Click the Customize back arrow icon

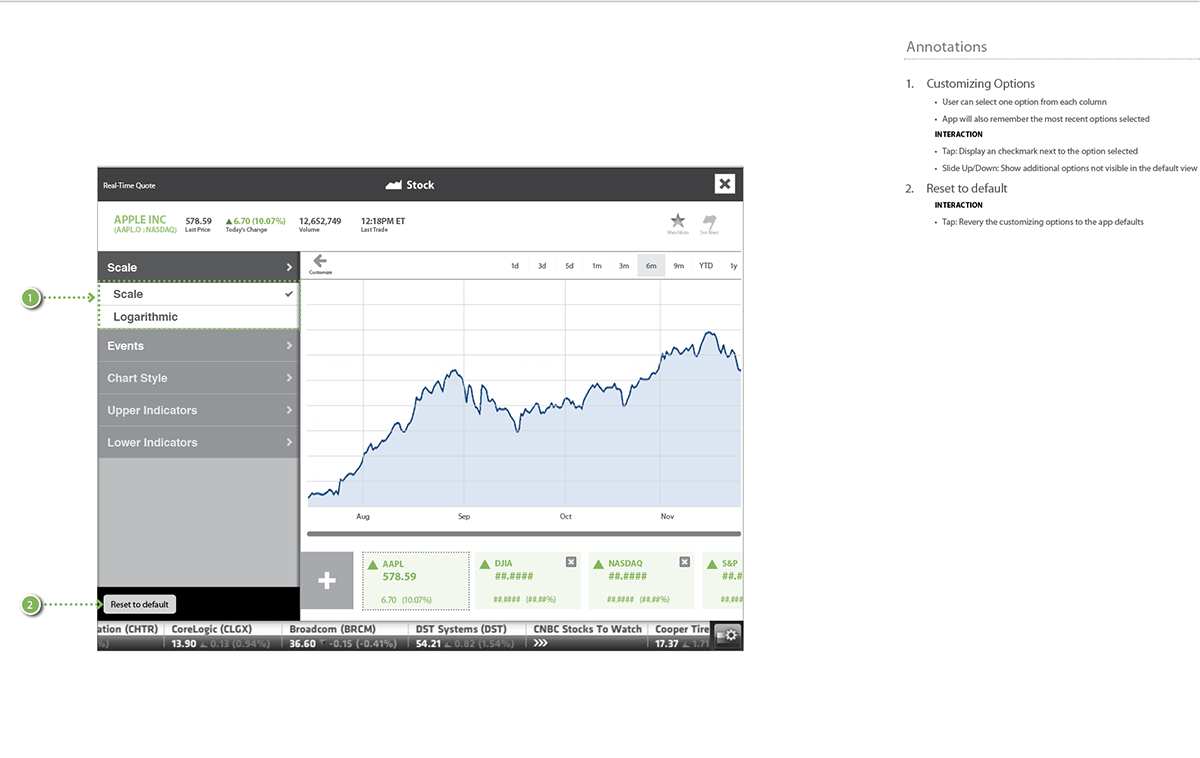[x=320, y=262]
